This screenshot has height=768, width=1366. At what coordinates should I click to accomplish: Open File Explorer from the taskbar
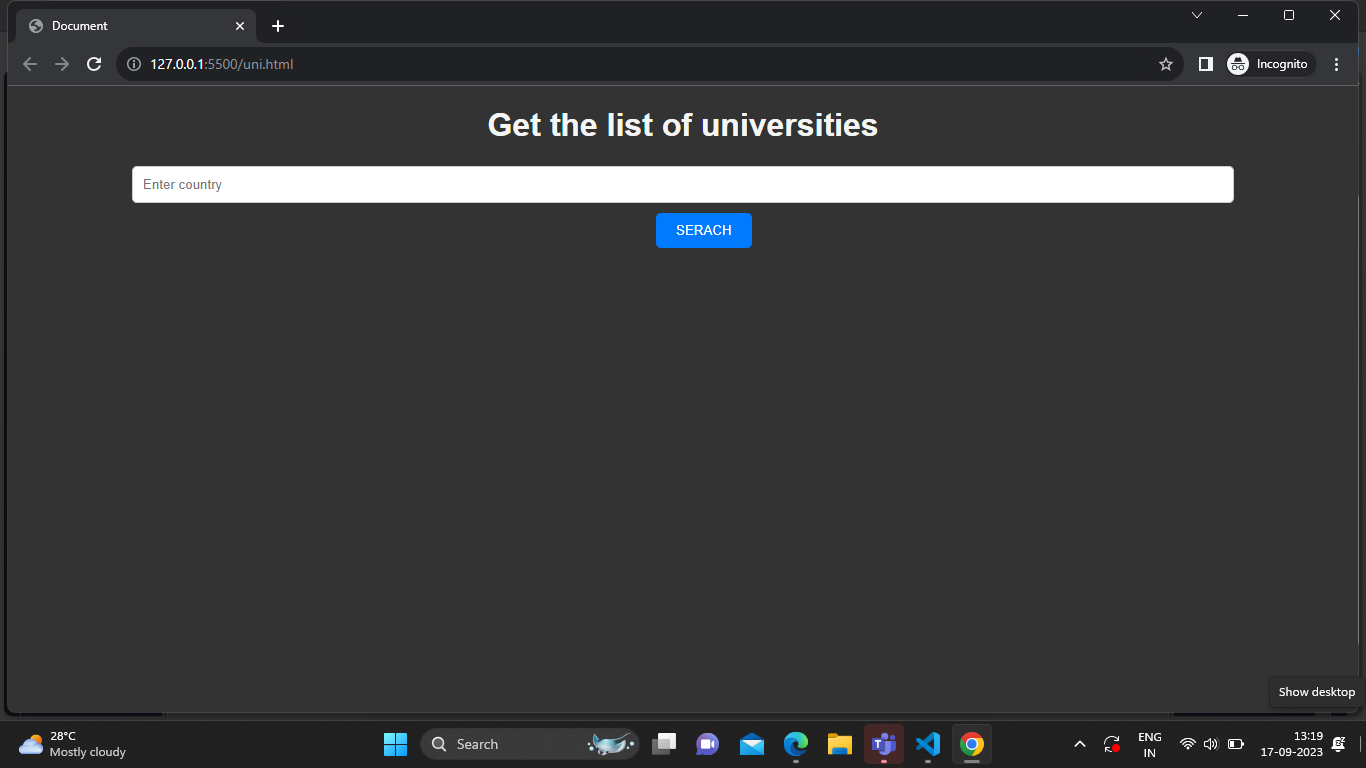[839, 744]
